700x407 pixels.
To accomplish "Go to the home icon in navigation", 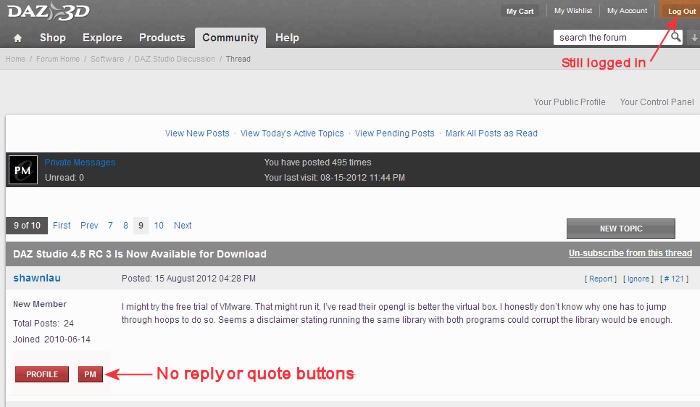I will 18,38.
